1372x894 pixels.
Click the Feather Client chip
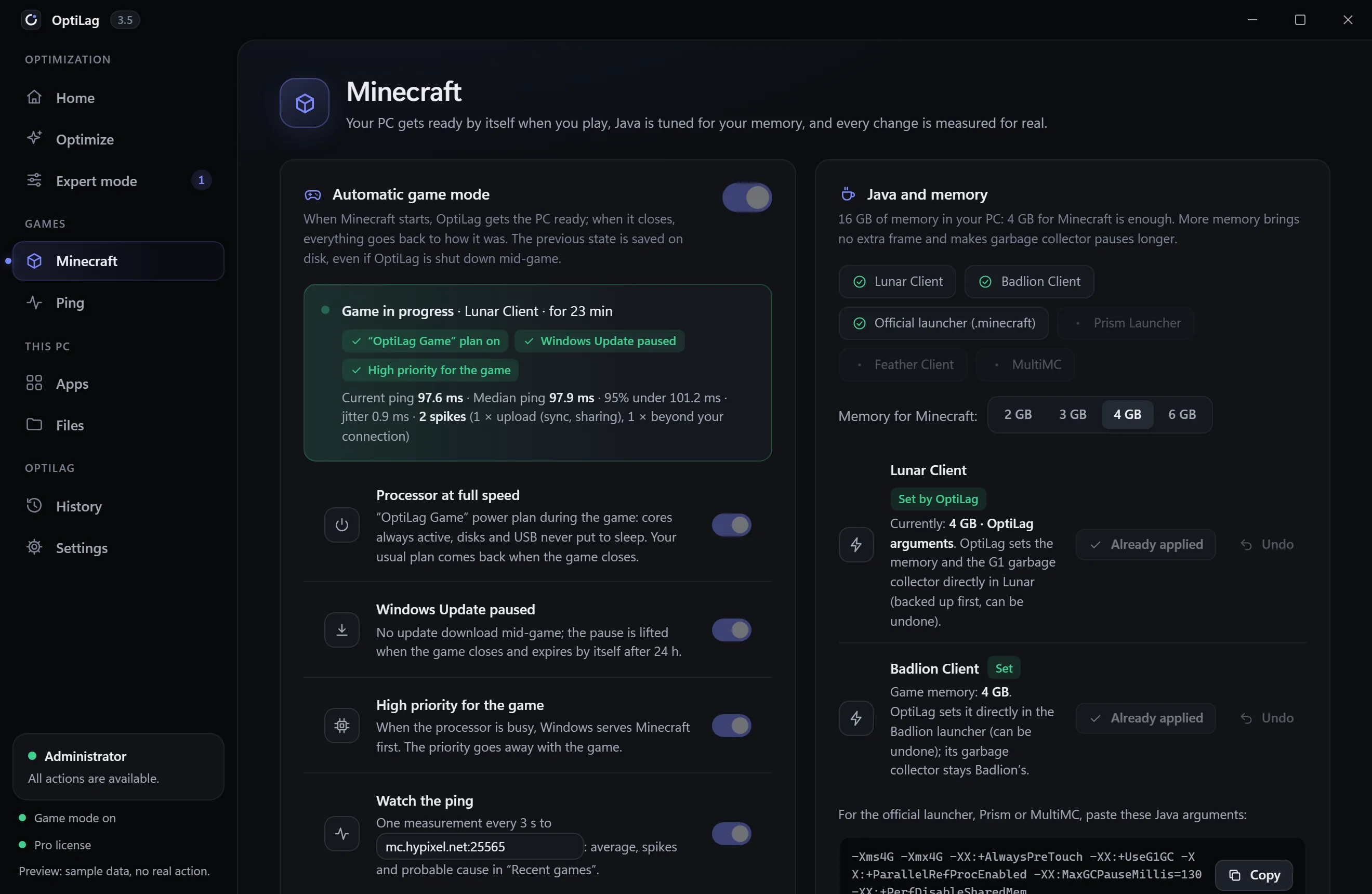pos(903,365)
